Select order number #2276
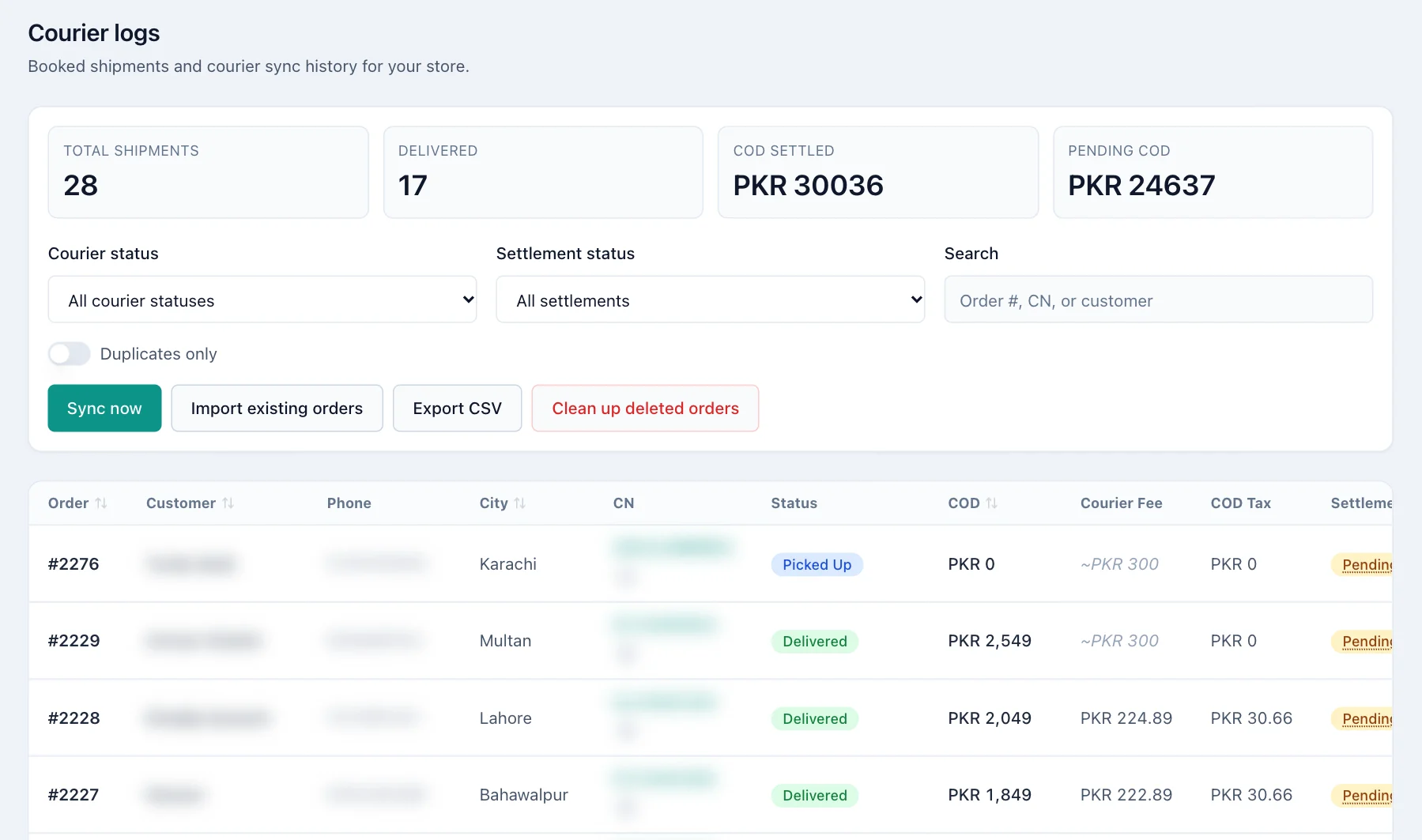The height and width of the screenshot is (840, 1422). pos(74,564)
